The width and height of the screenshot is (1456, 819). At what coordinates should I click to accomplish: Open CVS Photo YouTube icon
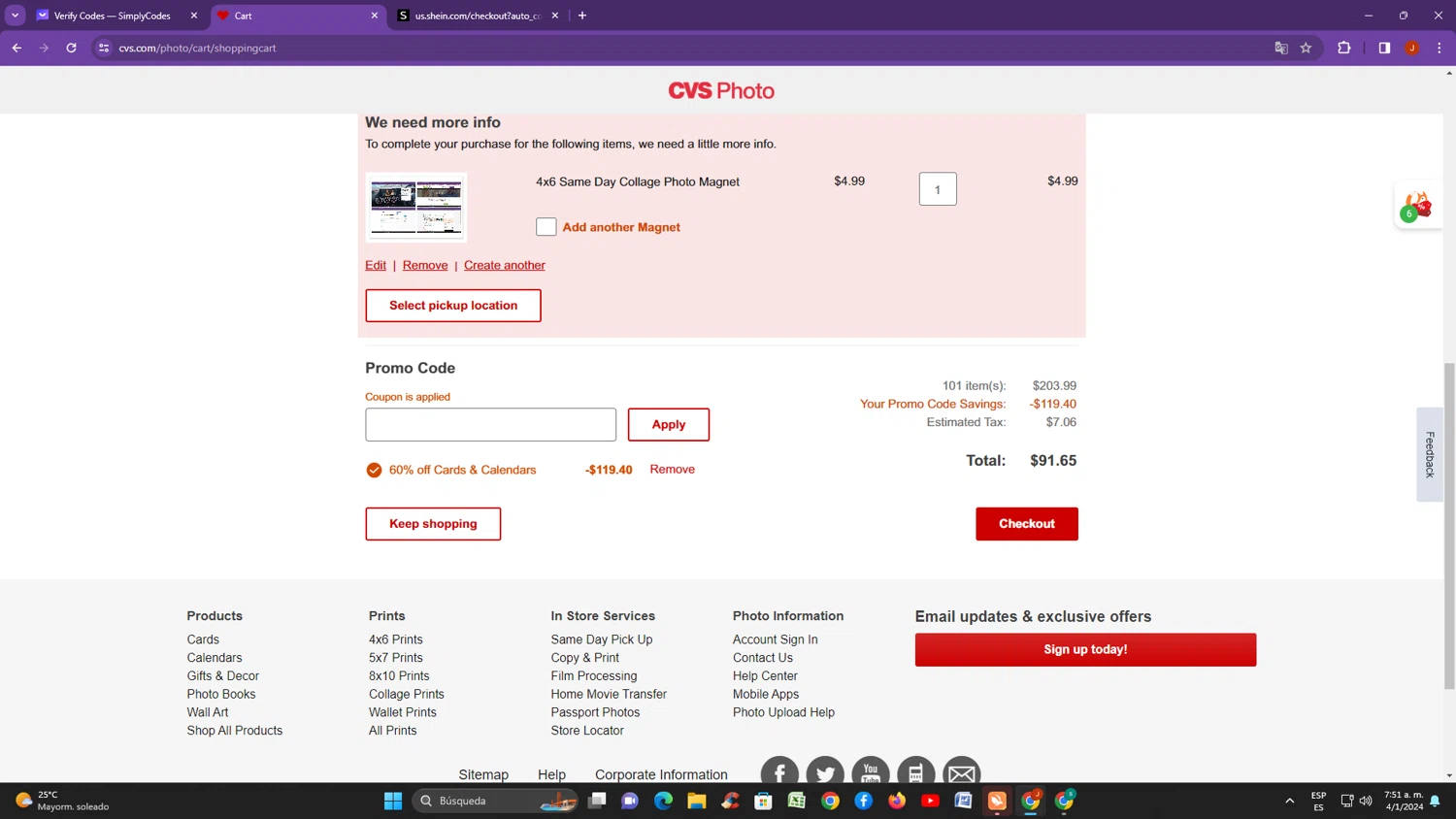tap(871, 773)
